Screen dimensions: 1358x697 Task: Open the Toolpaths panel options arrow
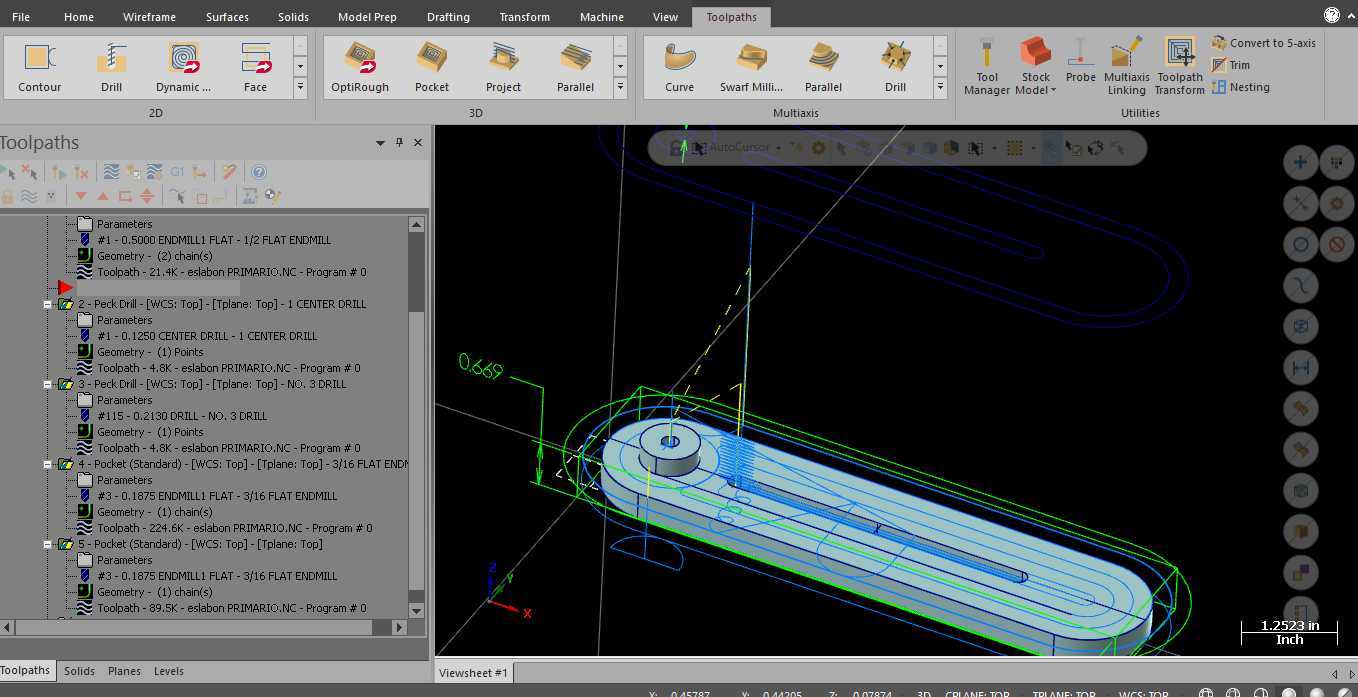coord(380,143)
